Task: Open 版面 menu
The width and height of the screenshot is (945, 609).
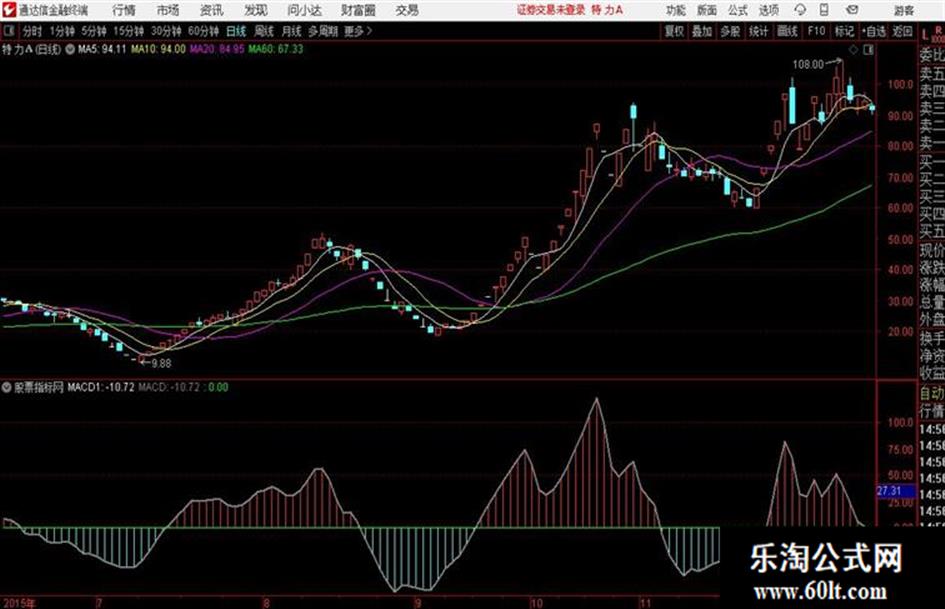Action: [707, 10]
